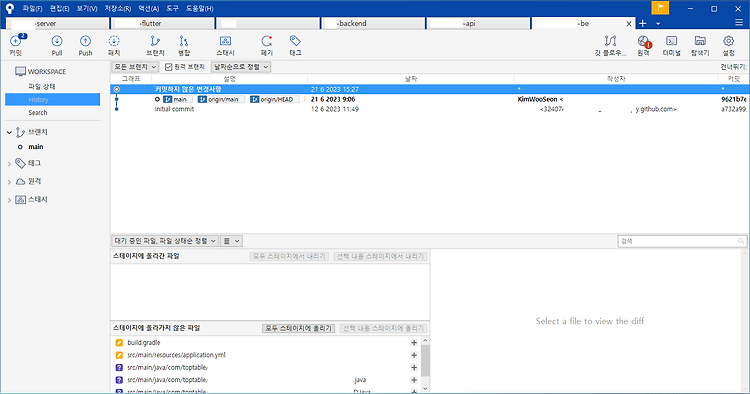Screen dimensions: 750x394
Task: Open the pending files sort (대기 중인 파일) dropdown
Action: [165, 241]
